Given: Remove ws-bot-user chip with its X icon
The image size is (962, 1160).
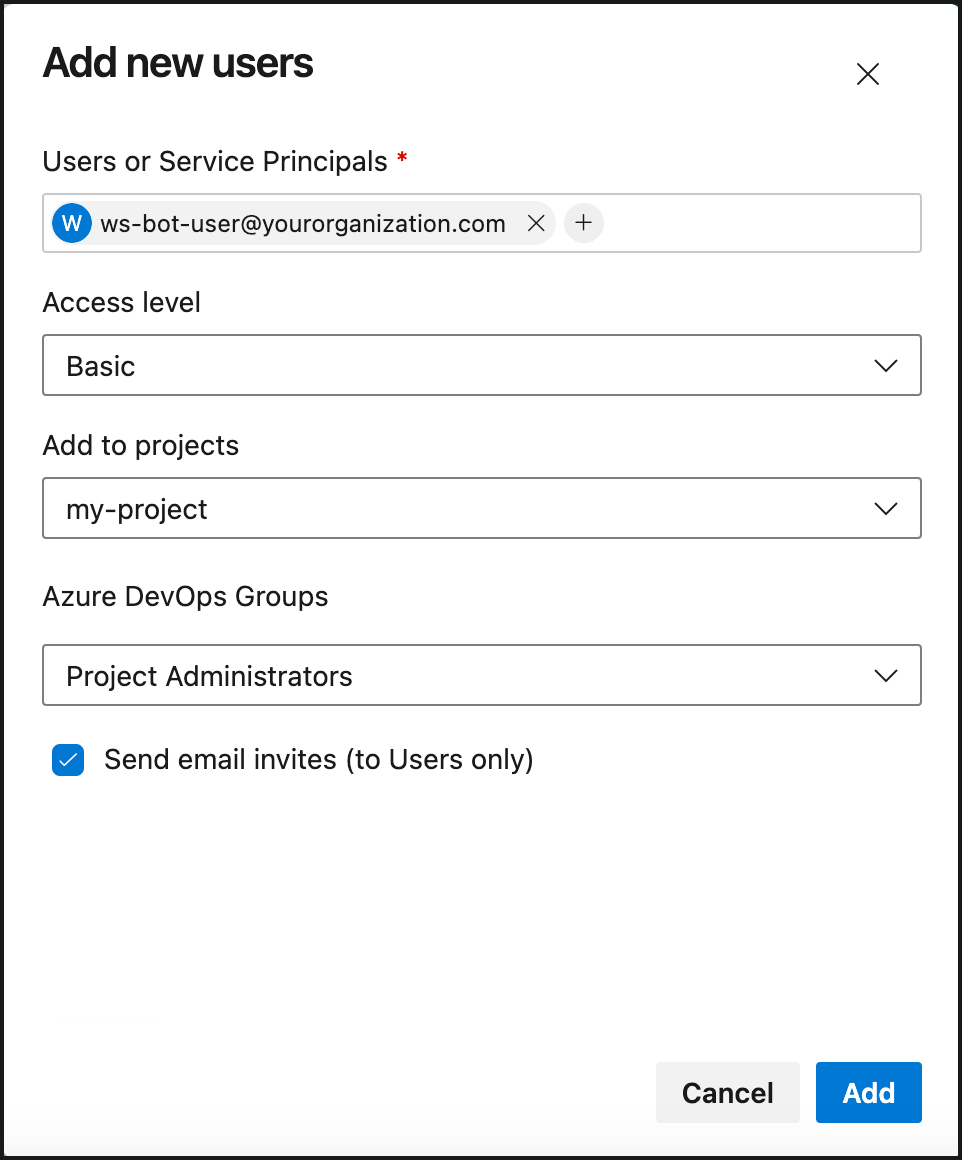Looking at the screenshot, I should click(x=536, y=223).
